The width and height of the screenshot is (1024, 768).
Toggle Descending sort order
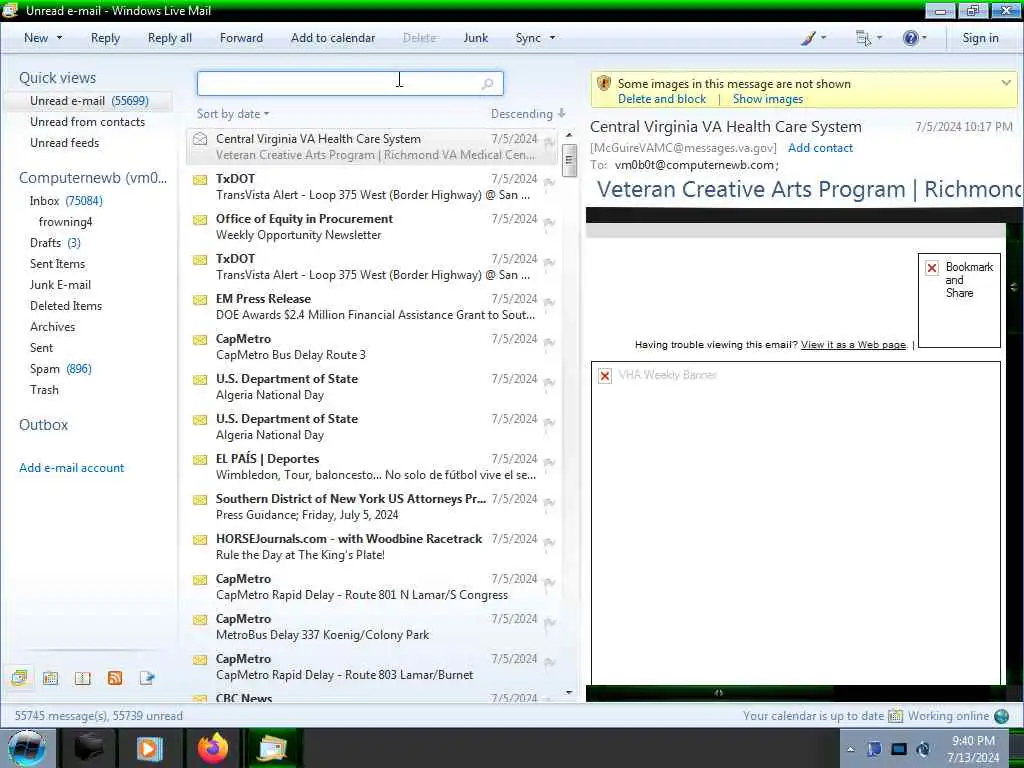[x=528, y=114]
